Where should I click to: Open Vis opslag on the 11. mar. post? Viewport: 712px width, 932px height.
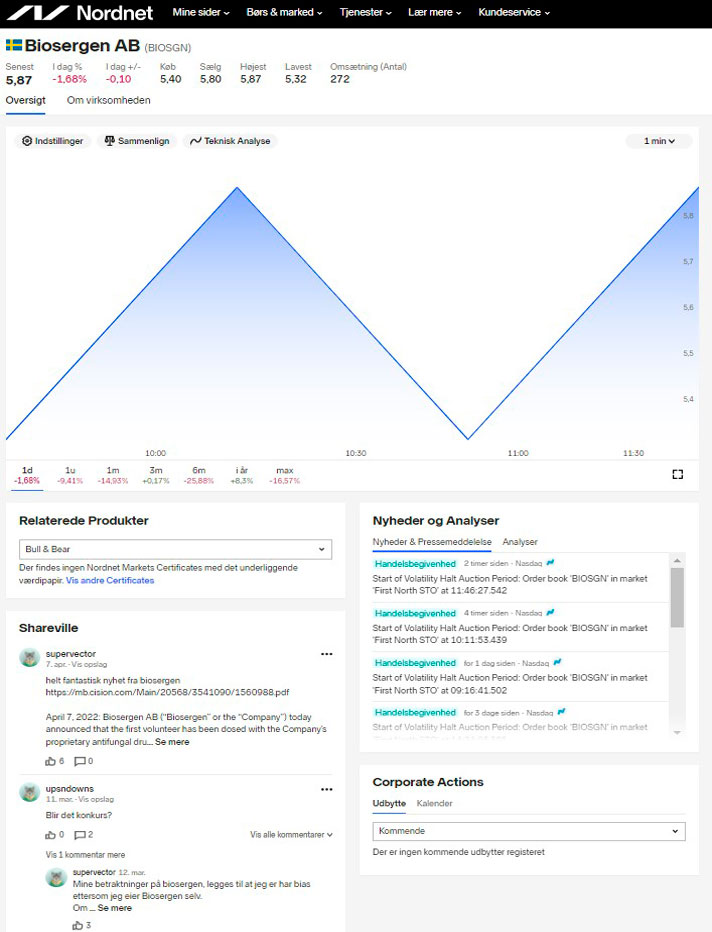pos(96,799)
